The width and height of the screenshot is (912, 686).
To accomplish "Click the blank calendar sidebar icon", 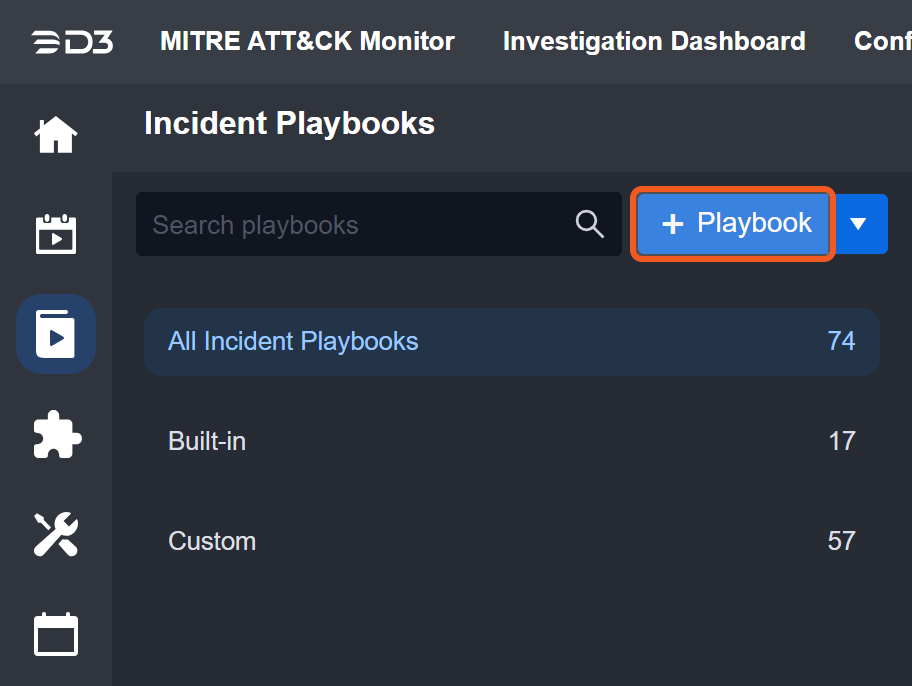I will (56, 634).
